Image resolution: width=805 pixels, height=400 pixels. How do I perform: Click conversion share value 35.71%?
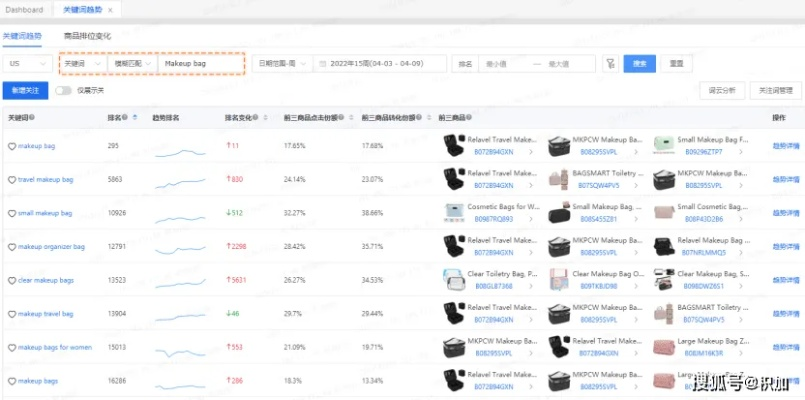click(372, 246)
